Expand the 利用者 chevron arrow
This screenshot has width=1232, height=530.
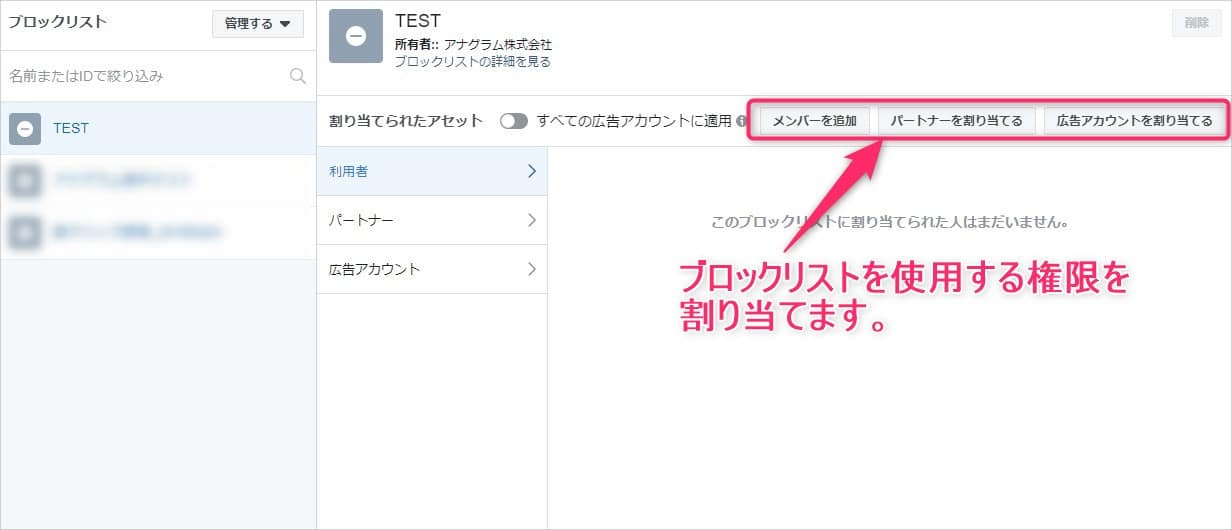531,171
